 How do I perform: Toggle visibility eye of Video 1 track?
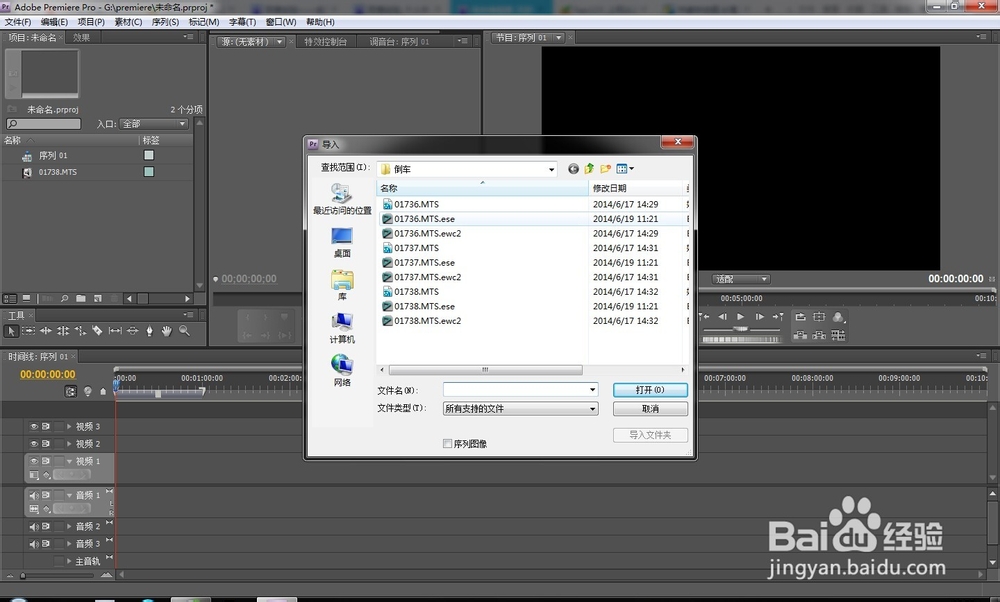(34, 460)
